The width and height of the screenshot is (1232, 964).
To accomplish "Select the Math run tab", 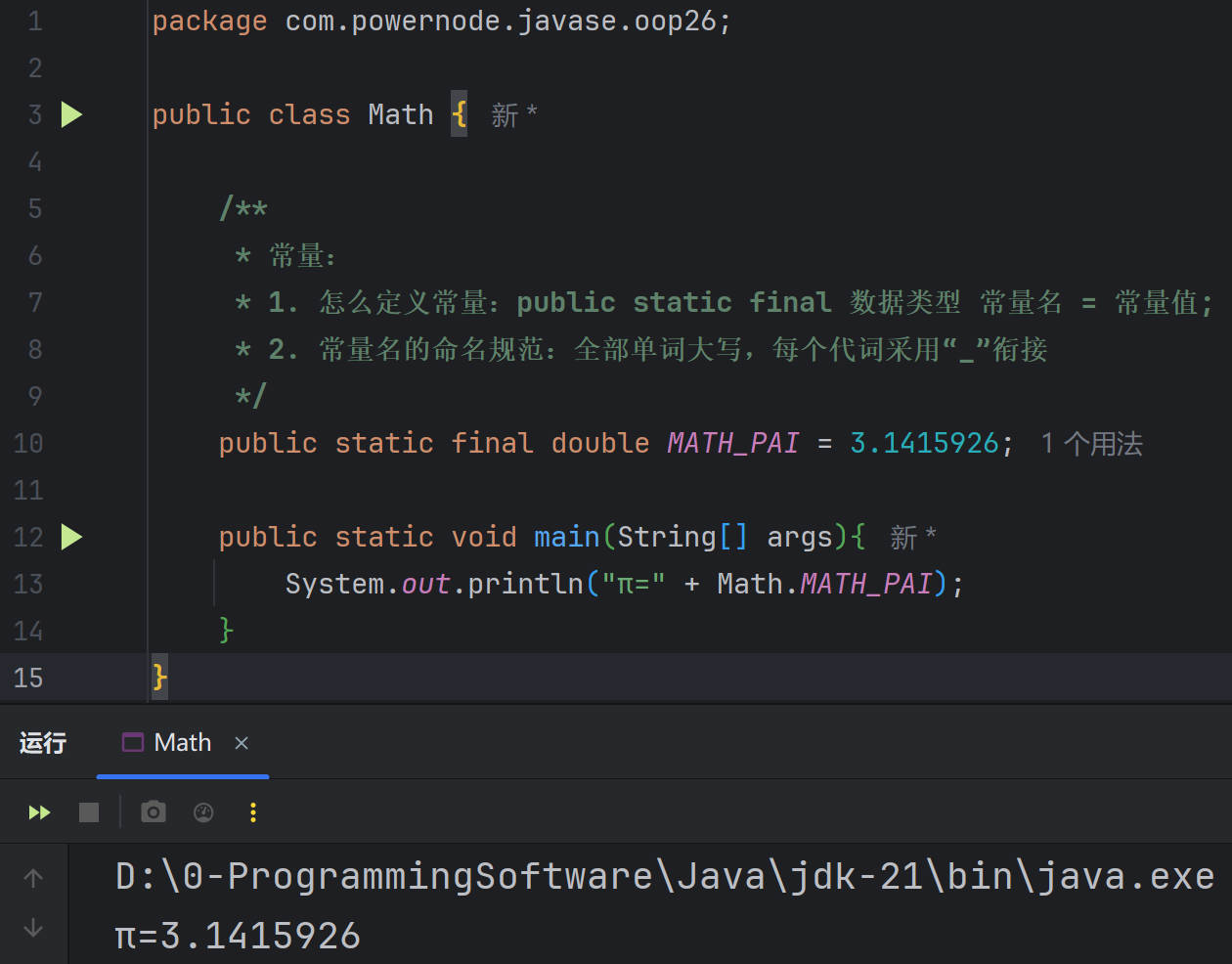I will coord(182,743).
